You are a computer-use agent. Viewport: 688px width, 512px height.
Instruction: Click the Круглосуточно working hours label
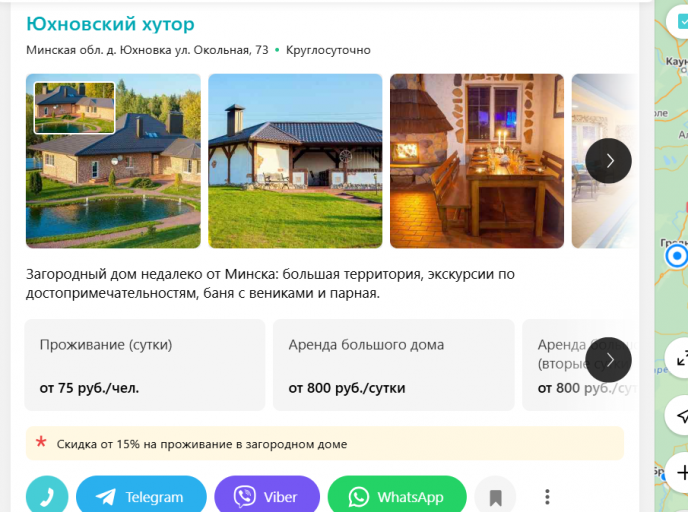click(x=328, y=50)
